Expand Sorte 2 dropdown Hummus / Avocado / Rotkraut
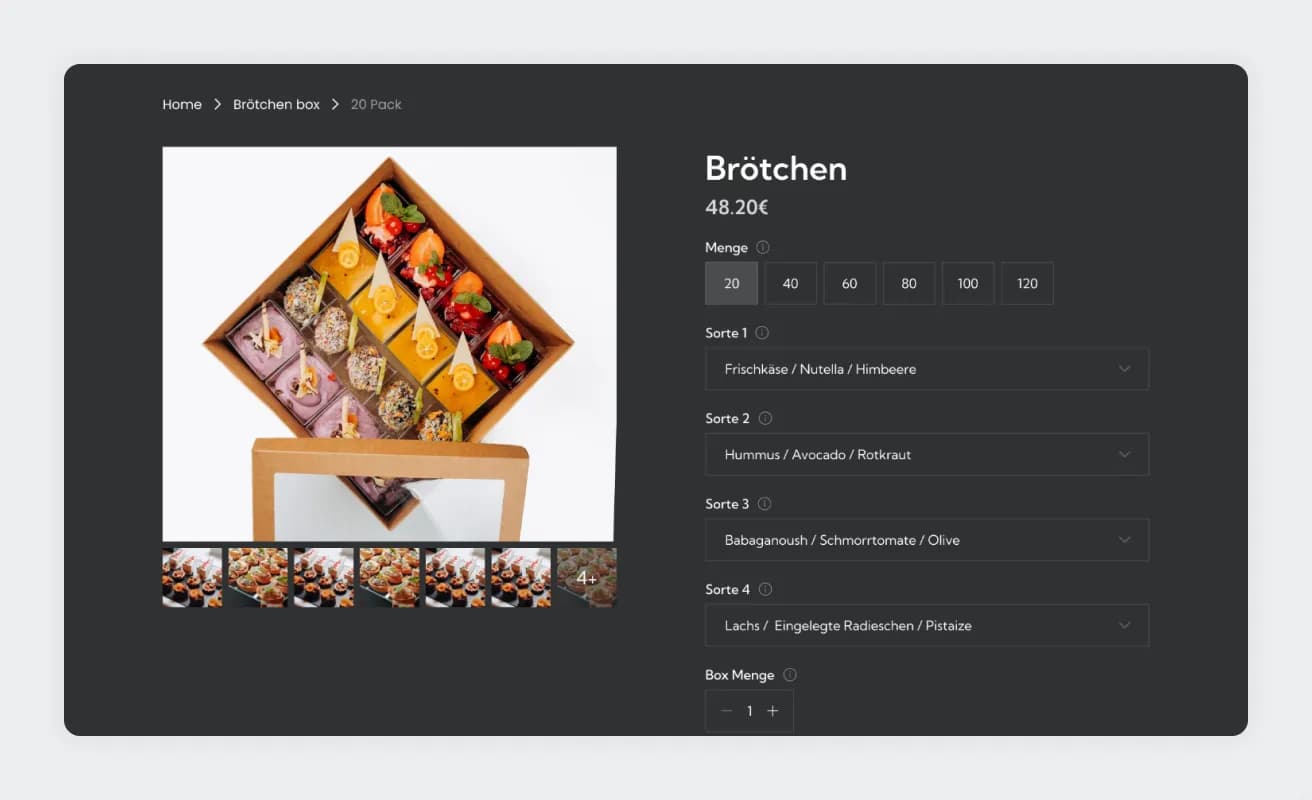The width and height of the screenshot is (1312, 800). (x=926, y=454)
